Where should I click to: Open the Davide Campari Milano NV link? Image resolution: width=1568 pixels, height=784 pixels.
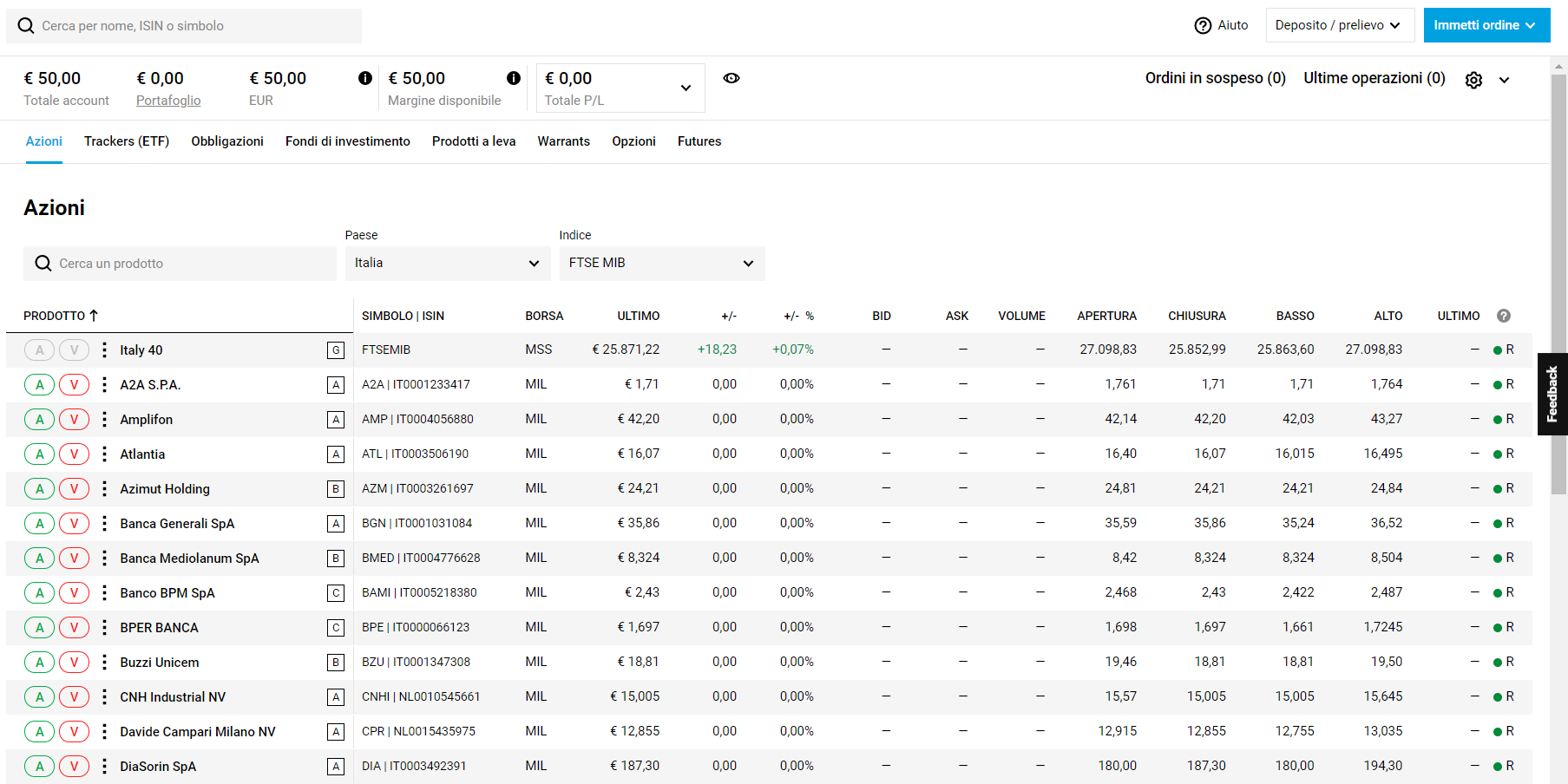tap(198, 732)
